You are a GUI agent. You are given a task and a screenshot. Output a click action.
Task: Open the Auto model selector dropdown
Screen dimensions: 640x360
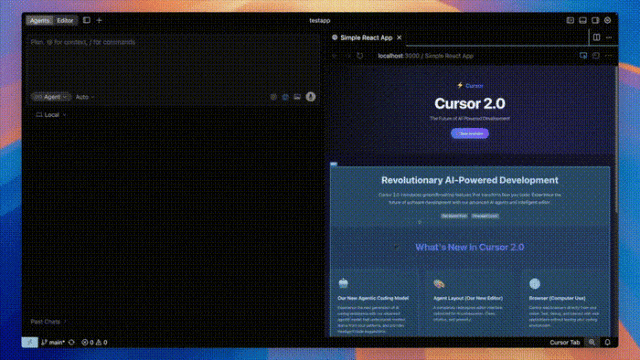85,97
